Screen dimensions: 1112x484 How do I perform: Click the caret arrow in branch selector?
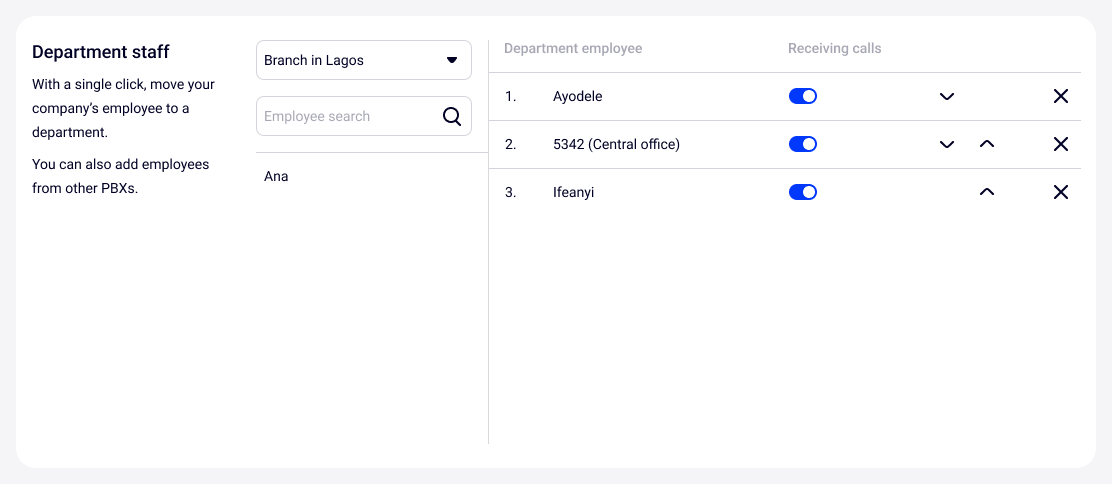coord(451,60)
